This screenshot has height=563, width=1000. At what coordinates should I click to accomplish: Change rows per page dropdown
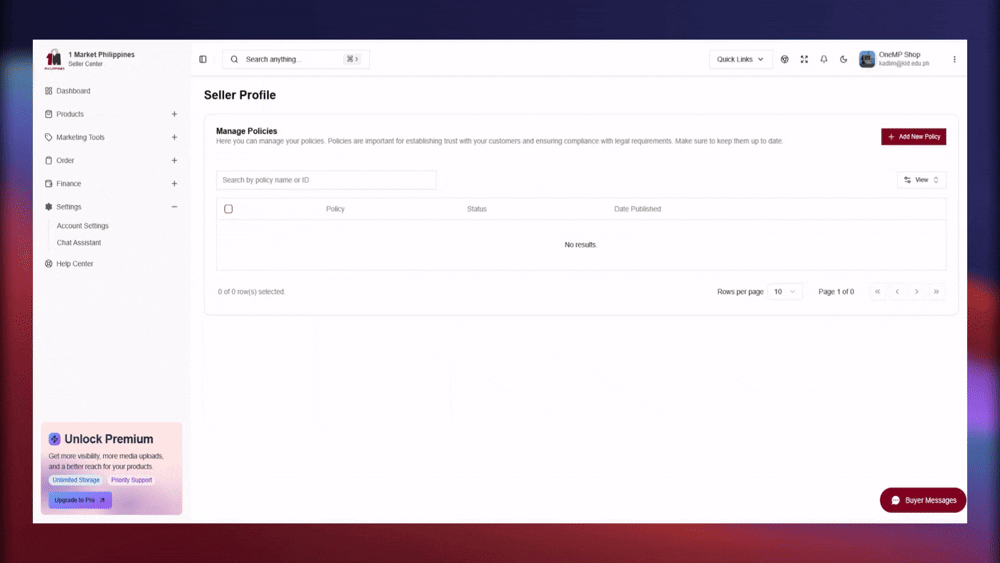tap(784, 291)
